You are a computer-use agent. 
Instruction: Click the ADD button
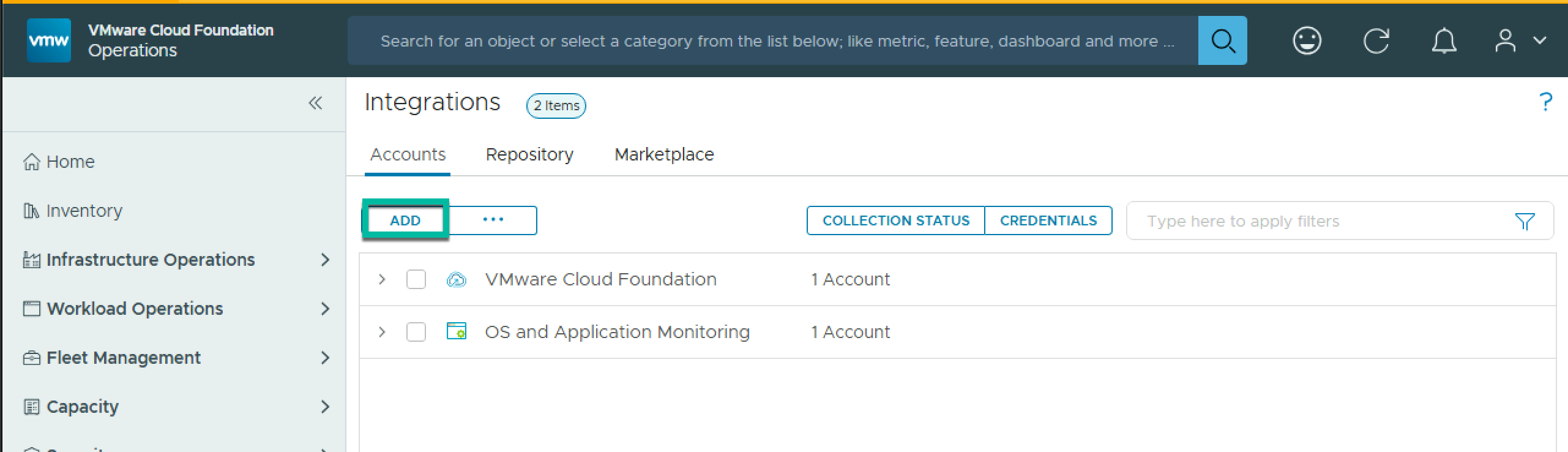405,220
